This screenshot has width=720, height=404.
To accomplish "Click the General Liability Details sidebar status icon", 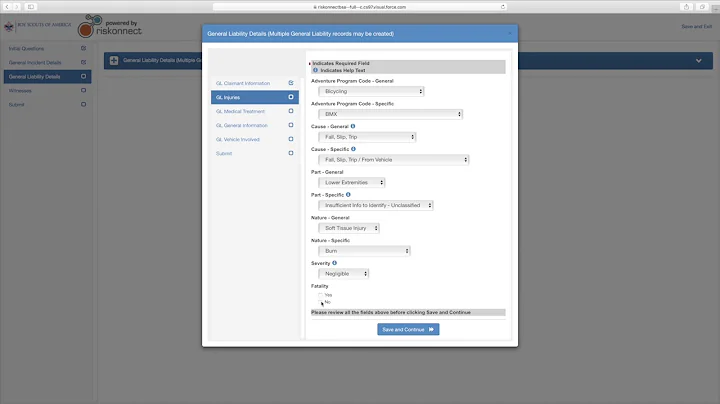I will tap(83, 76).
